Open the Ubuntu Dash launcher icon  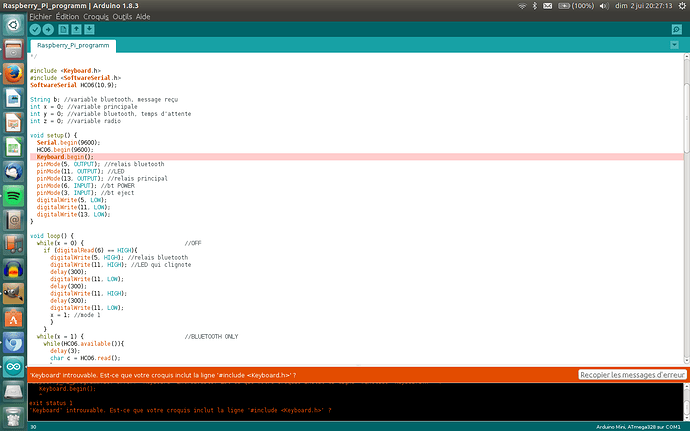click(13, 25)
